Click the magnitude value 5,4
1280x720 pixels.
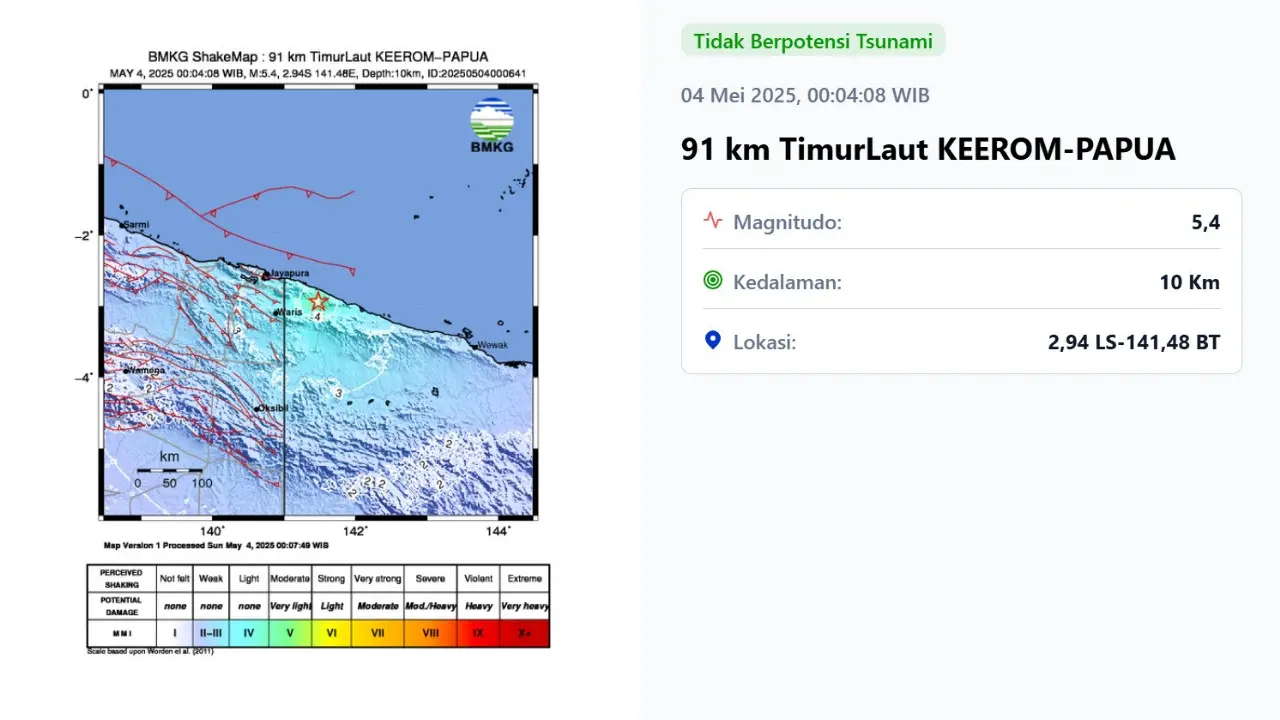click(x=1205, y=222)
